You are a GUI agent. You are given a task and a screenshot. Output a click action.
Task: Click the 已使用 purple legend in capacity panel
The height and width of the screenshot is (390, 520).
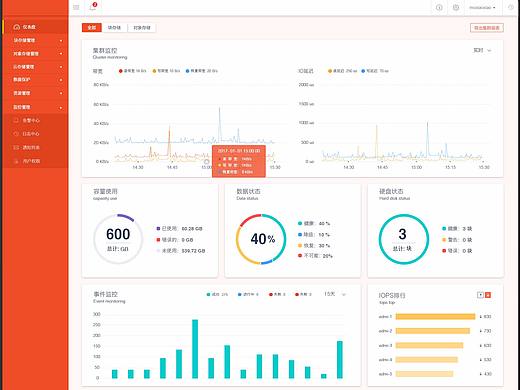179,229
